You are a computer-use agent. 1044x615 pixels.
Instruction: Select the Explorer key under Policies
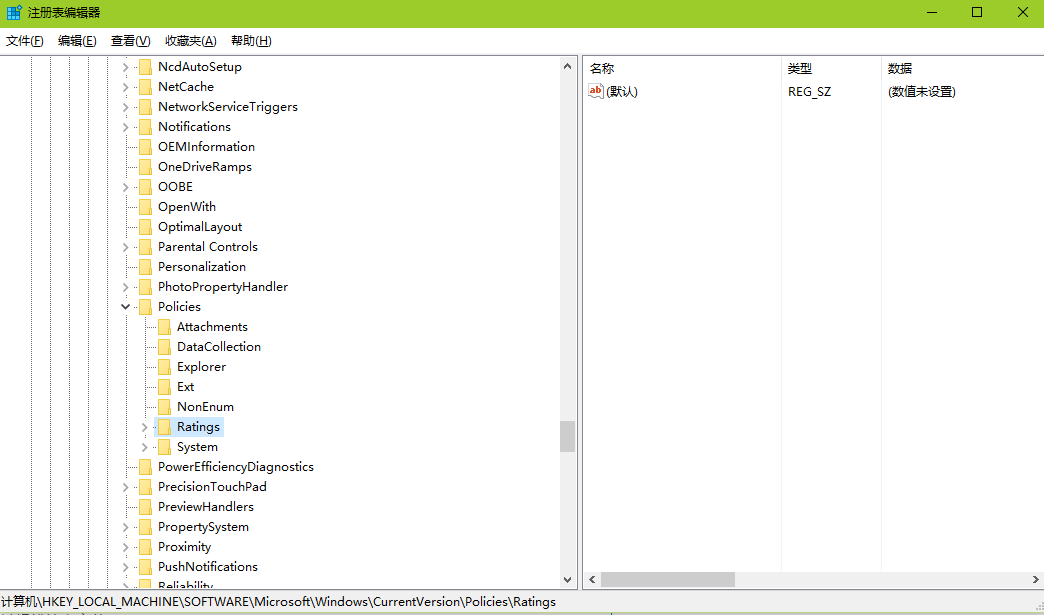point(201,367)
